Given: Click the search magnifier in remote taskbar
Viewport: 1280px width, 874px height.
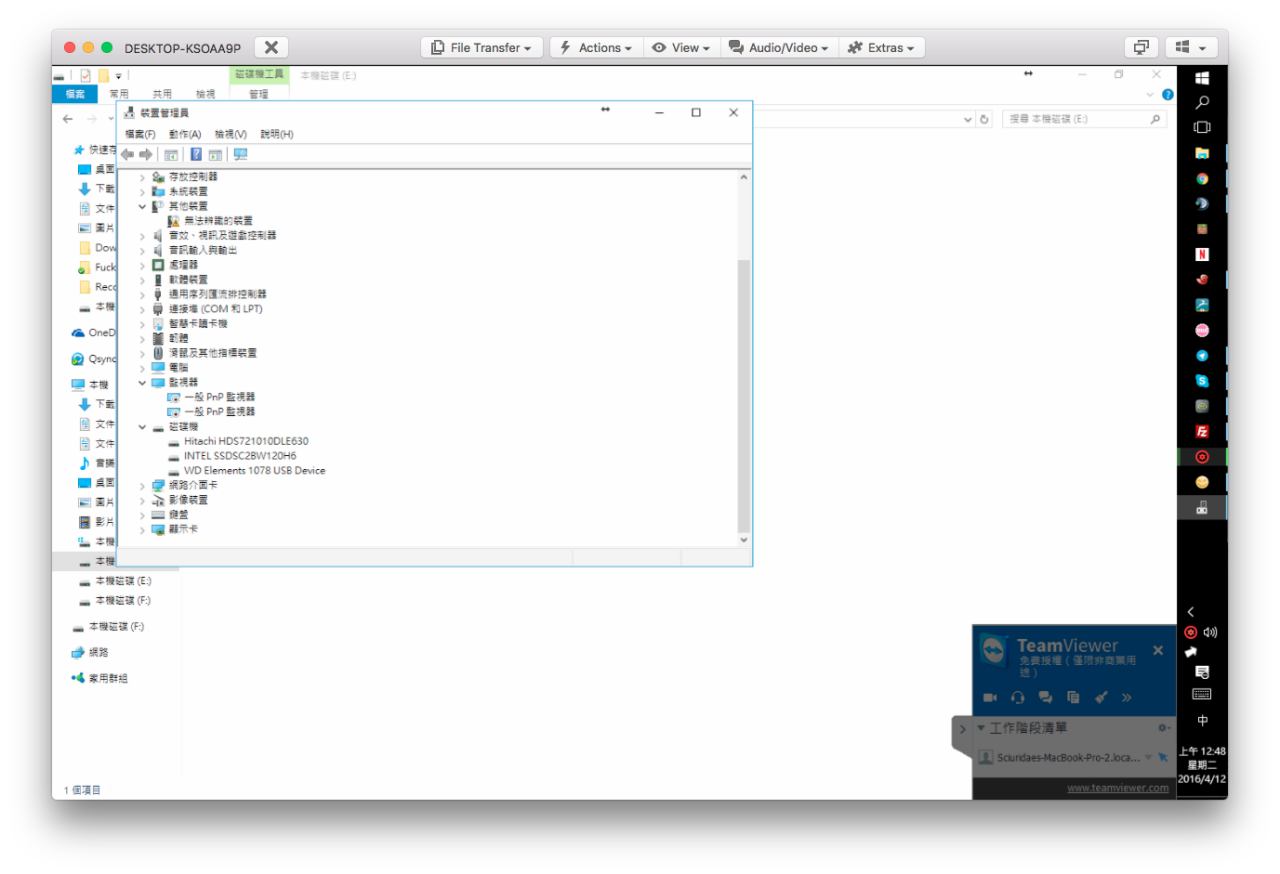Looking at the screenshot, I should click(x=1203, y=101).
